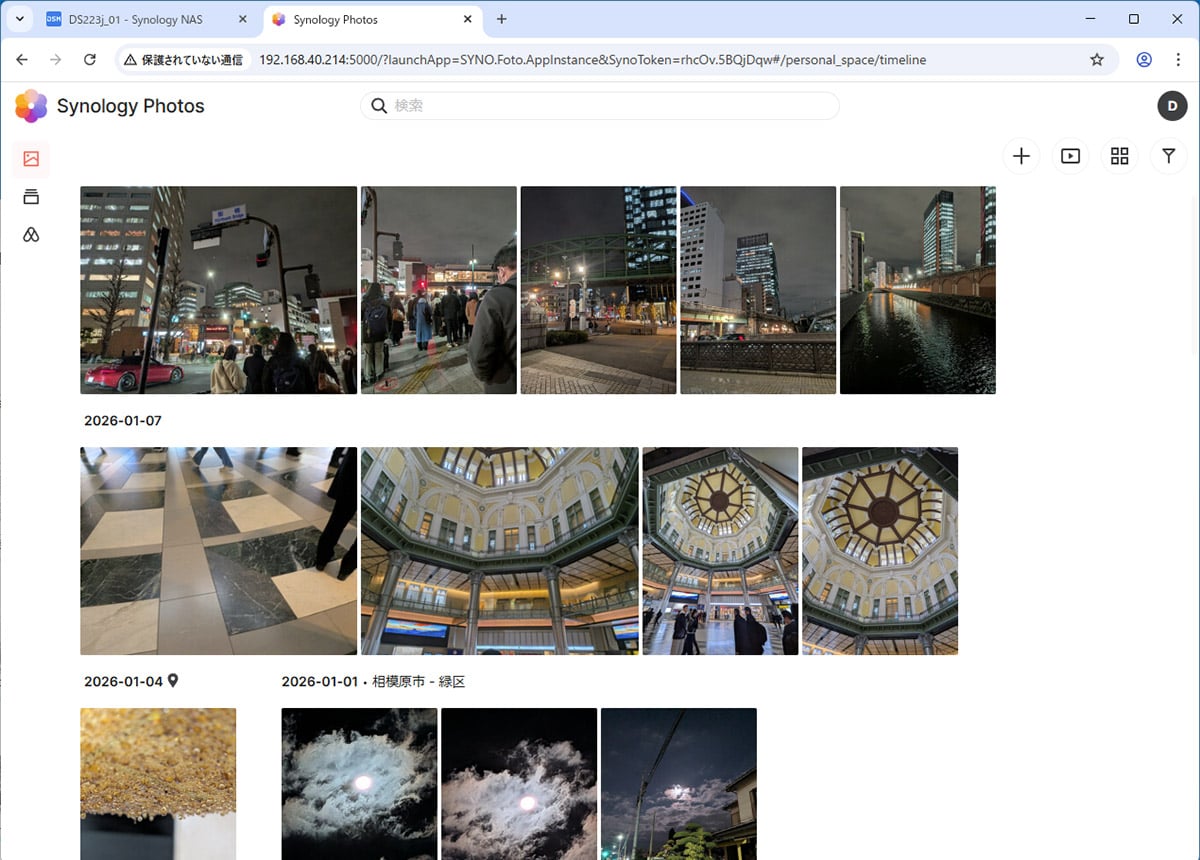Open a new browser tab
This screenshot has height=860, width=1200.
[x=502, y=19]
